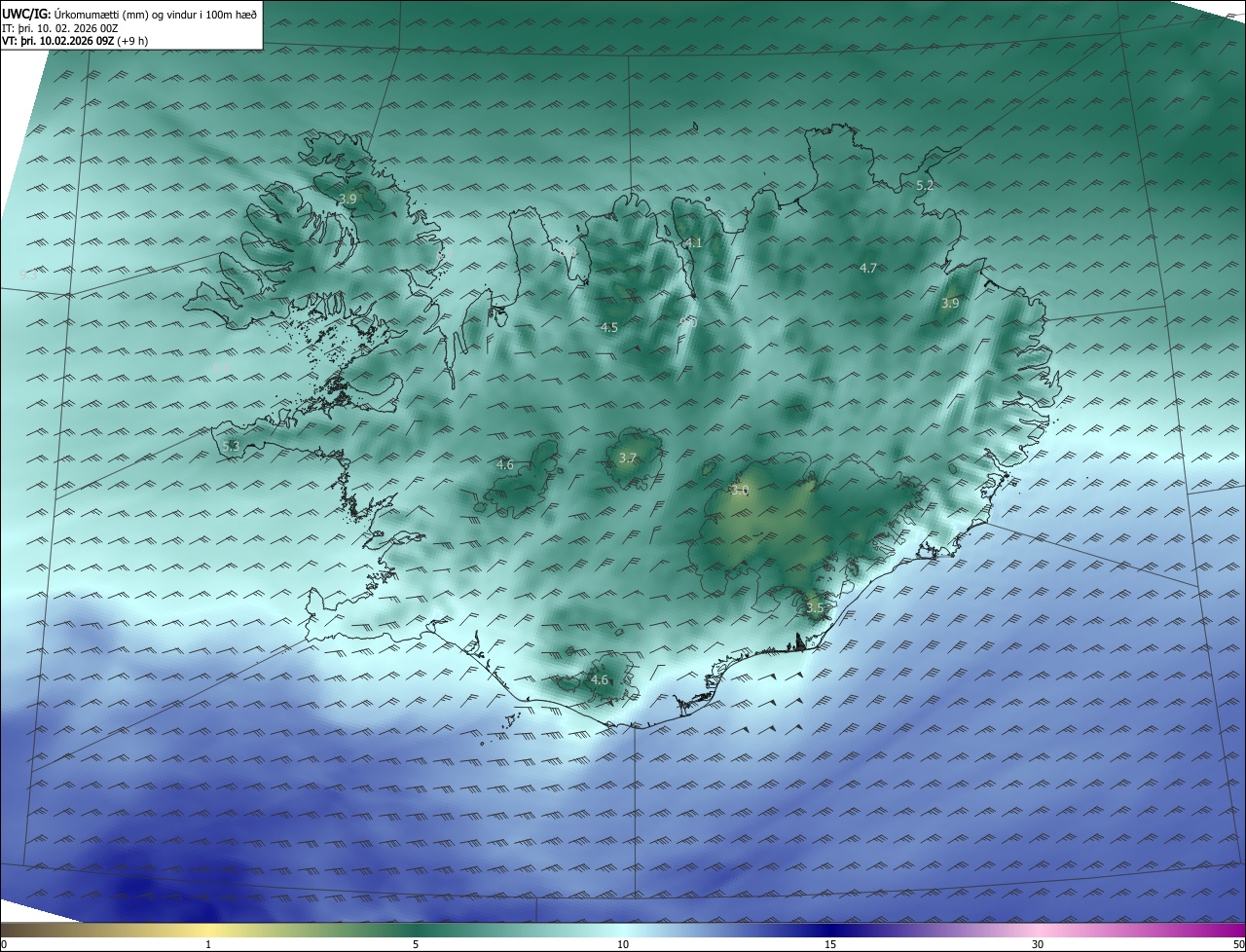Click the faint 9.3 value label over the sea
Screen dimensions: 1246x952
click(x=28, y=275)
